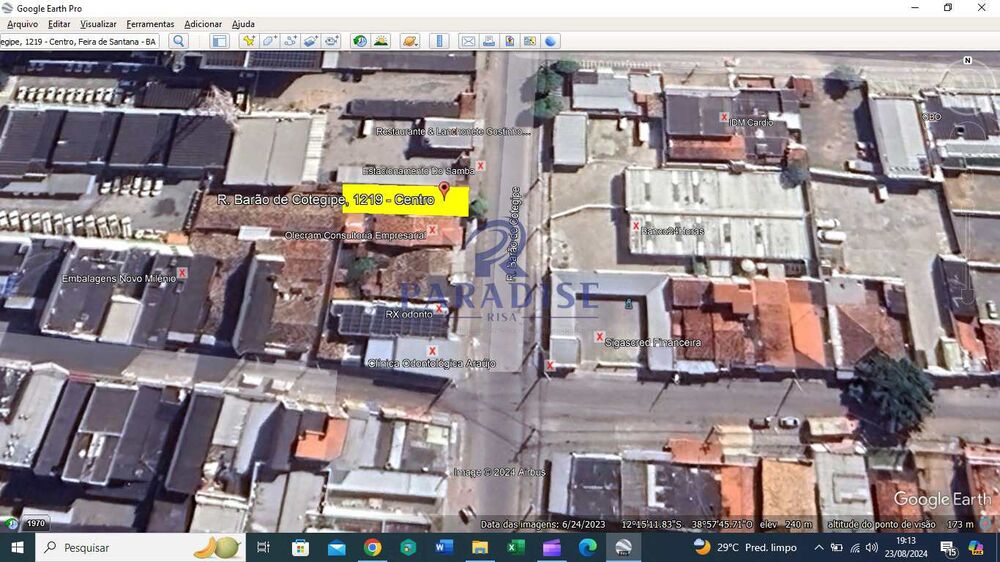Click the Restaurante & Lanchonete Gostinho label
This screenshot has height=562, width=1000.
(453, 131)
